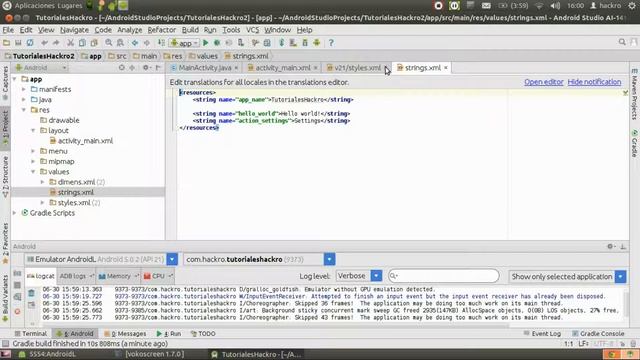Collapse the res folder
This screenshot has height=360, width=640.
24,110
